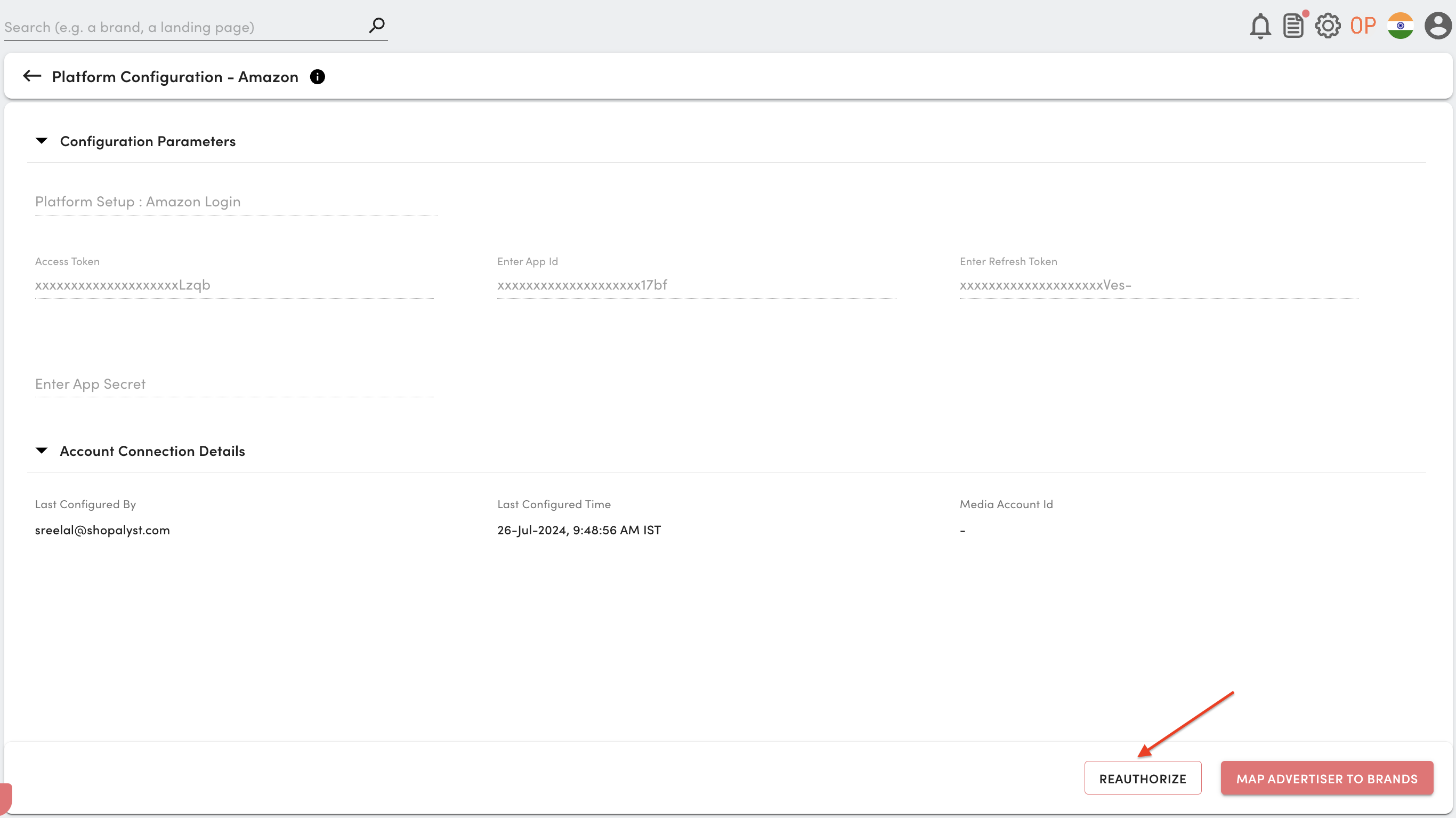Click the Enter App Id field
Image resolution: width=1456 pixels, height=818 pixels.
(696, 285)
